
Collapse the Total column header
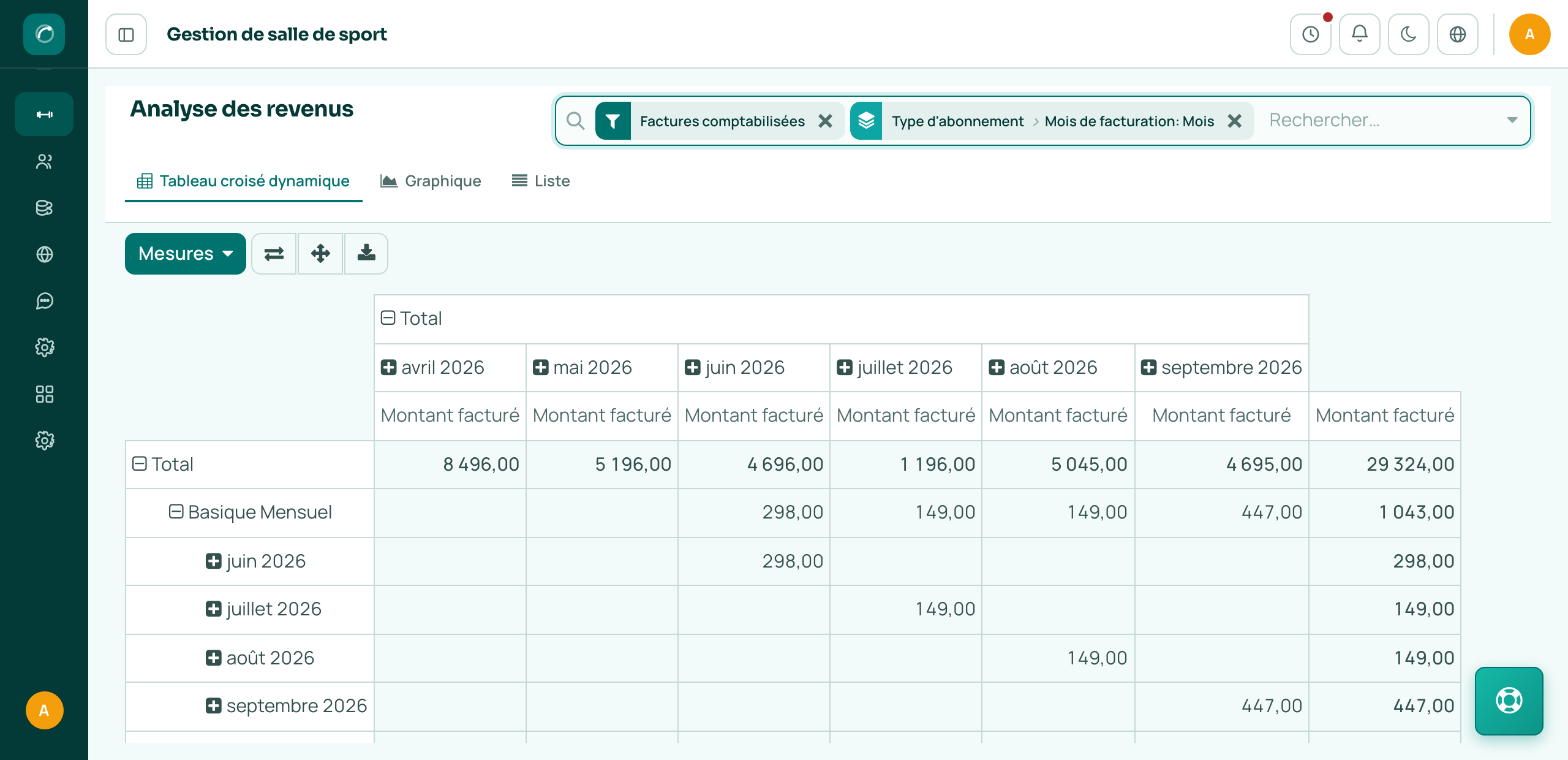(x=388, y=318)
